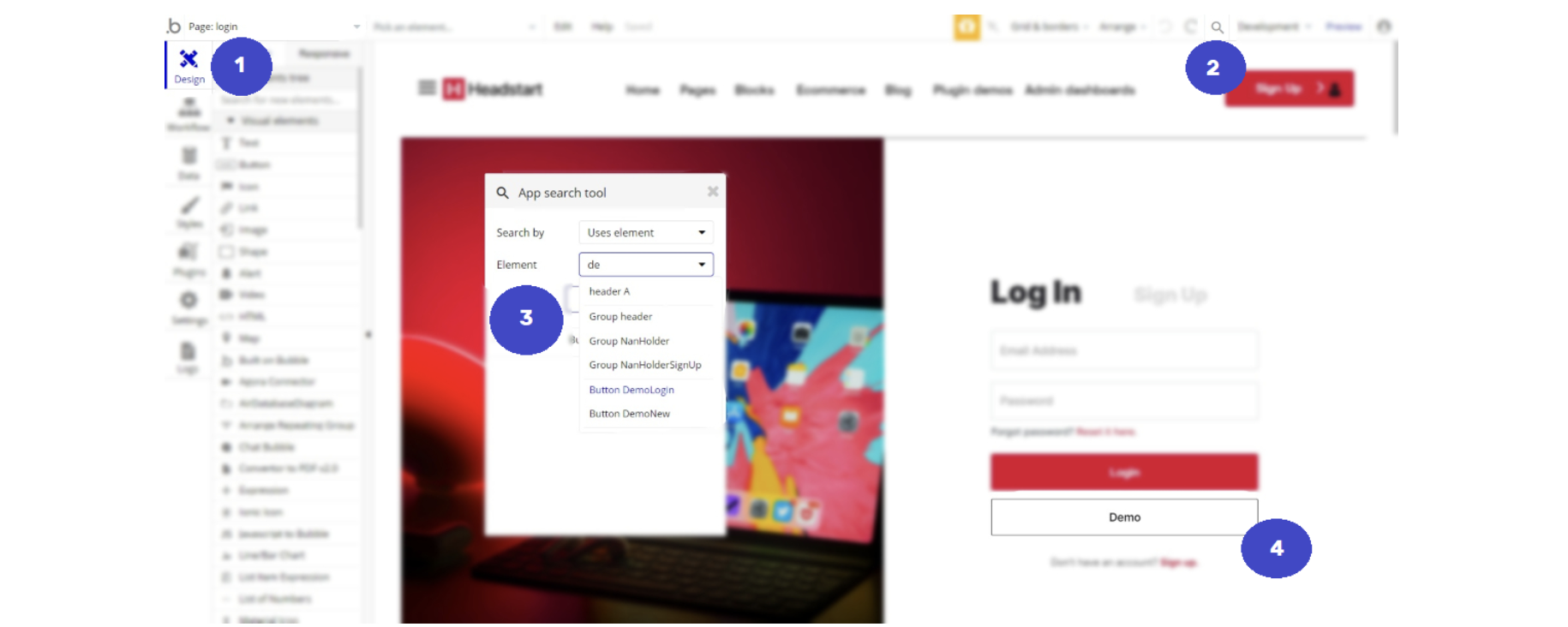
Task: Open the Settings gear tab
Action: [x=189, y=308]
